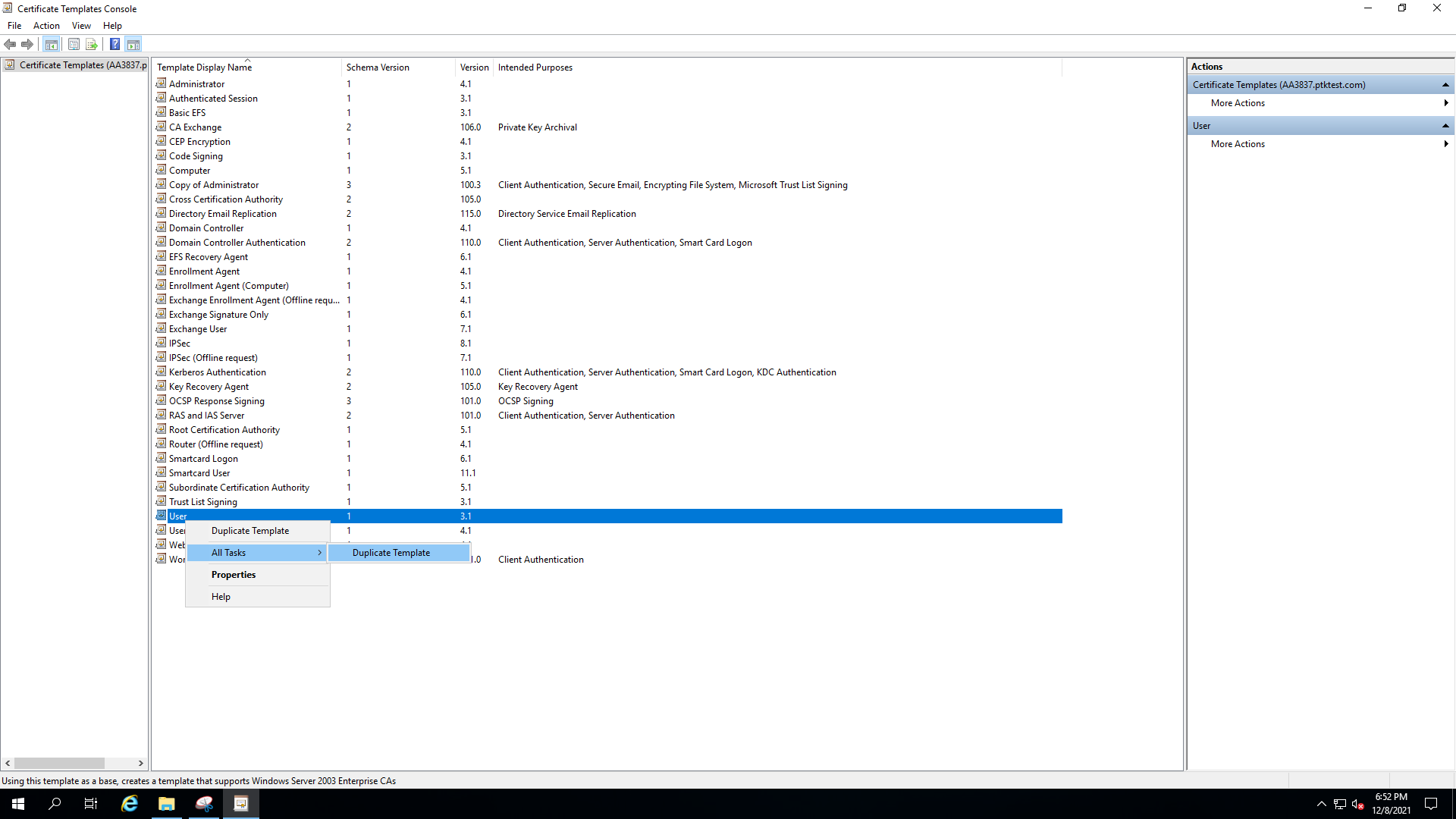The height and width of the screenshot is (819, 1456).
Task: Expand More Actions under User section
Action: tap(1321, 144)
